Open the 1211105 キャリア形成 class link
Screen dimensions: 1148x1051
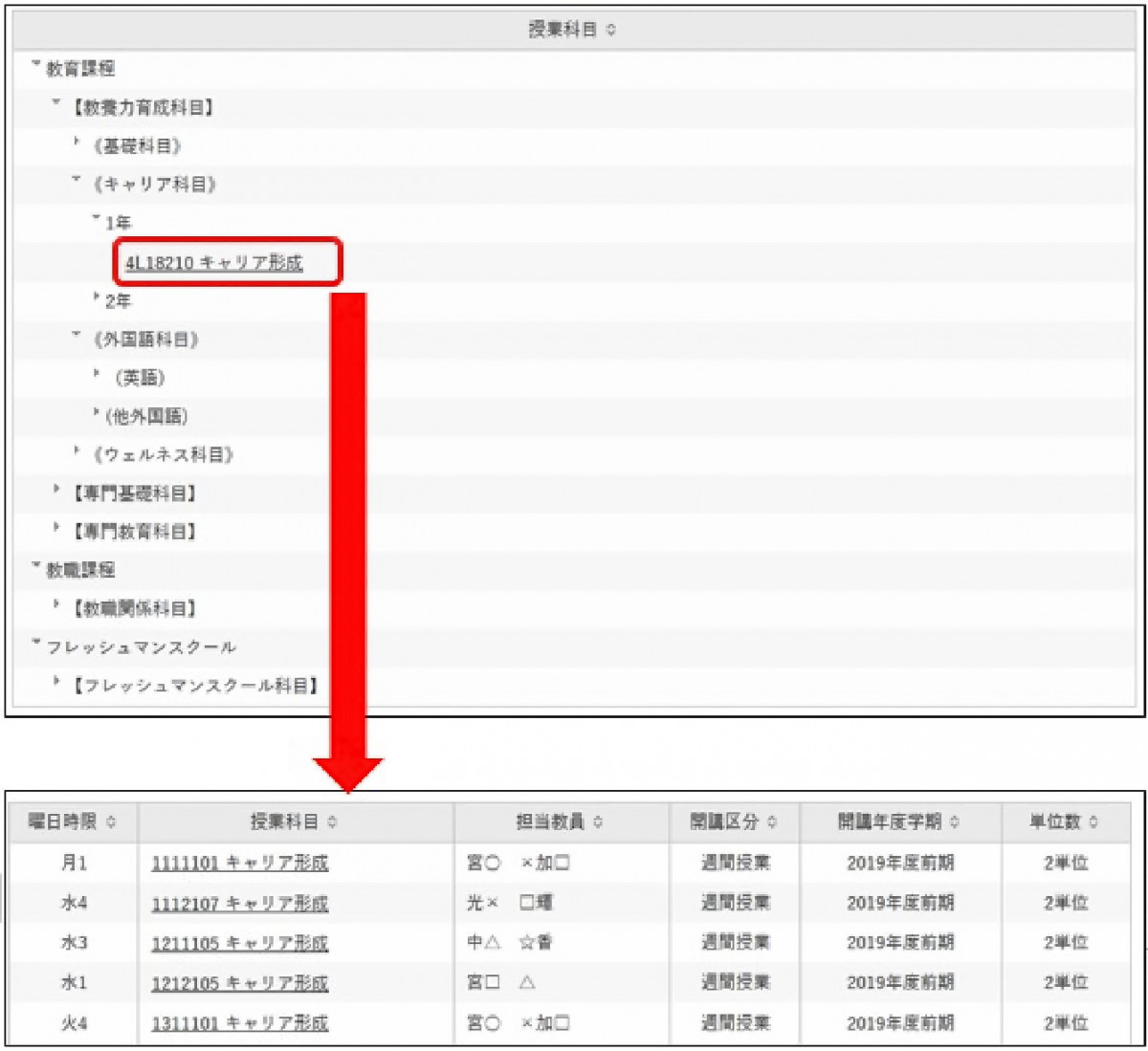pyautogui.click(x=239, y=943)
